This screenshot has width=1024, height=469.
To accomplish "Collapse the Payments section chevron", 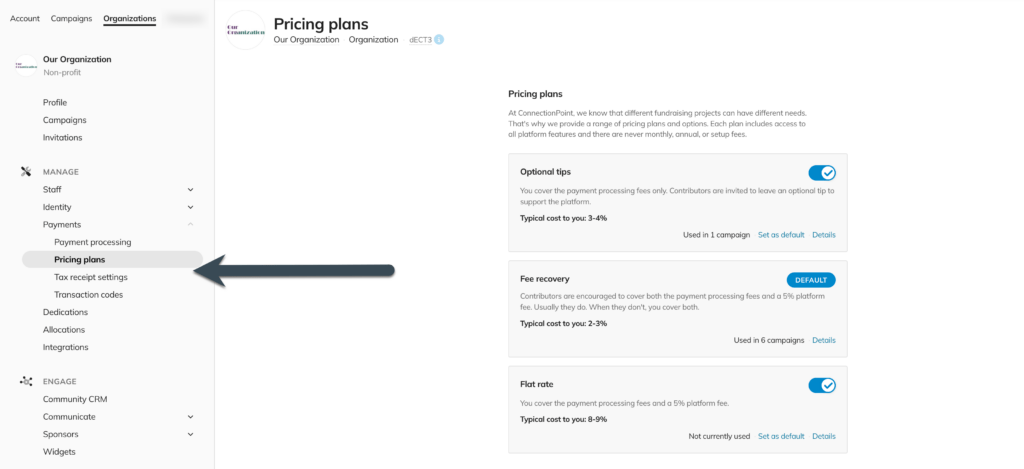I will tap(191, 225).
